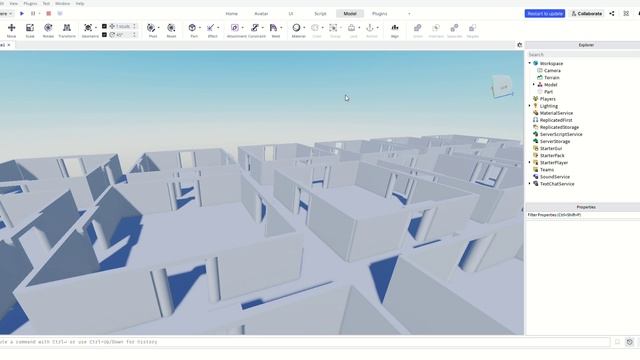Click the pivot Reset icon
This screenshot has height=360, width=640.
pos(171,28)
